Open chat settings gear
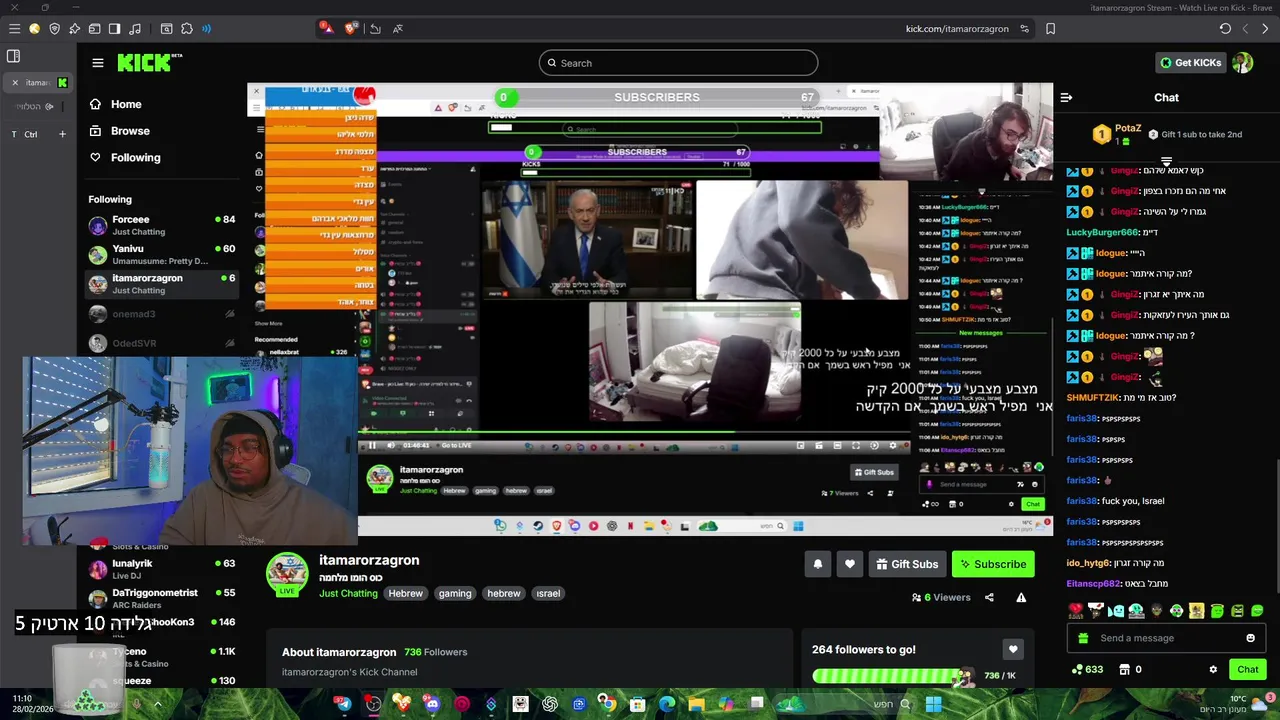Viewport: 1280px width, 720px height. click(x=1213, y=669)
